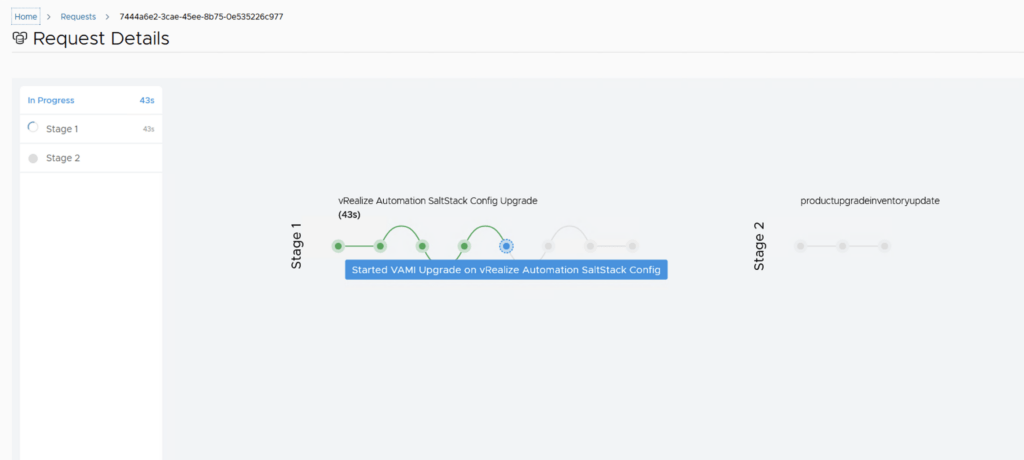Select the Stage 2 row in sidebar
This screenshot has width=1024, height=460.
click(x=90, y=158)
